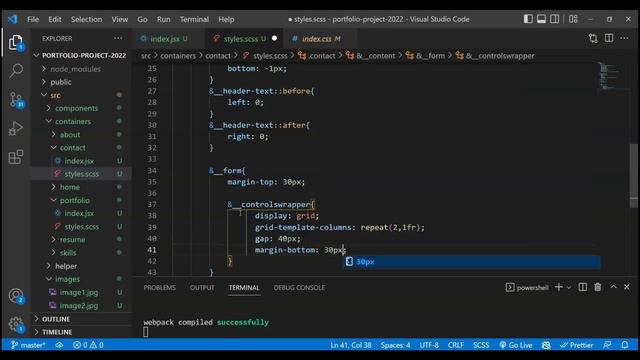The height and width of the screenshot is (360, 640).
Task: Toggle primary side bar layout icon
Action: tap(528, 19)
